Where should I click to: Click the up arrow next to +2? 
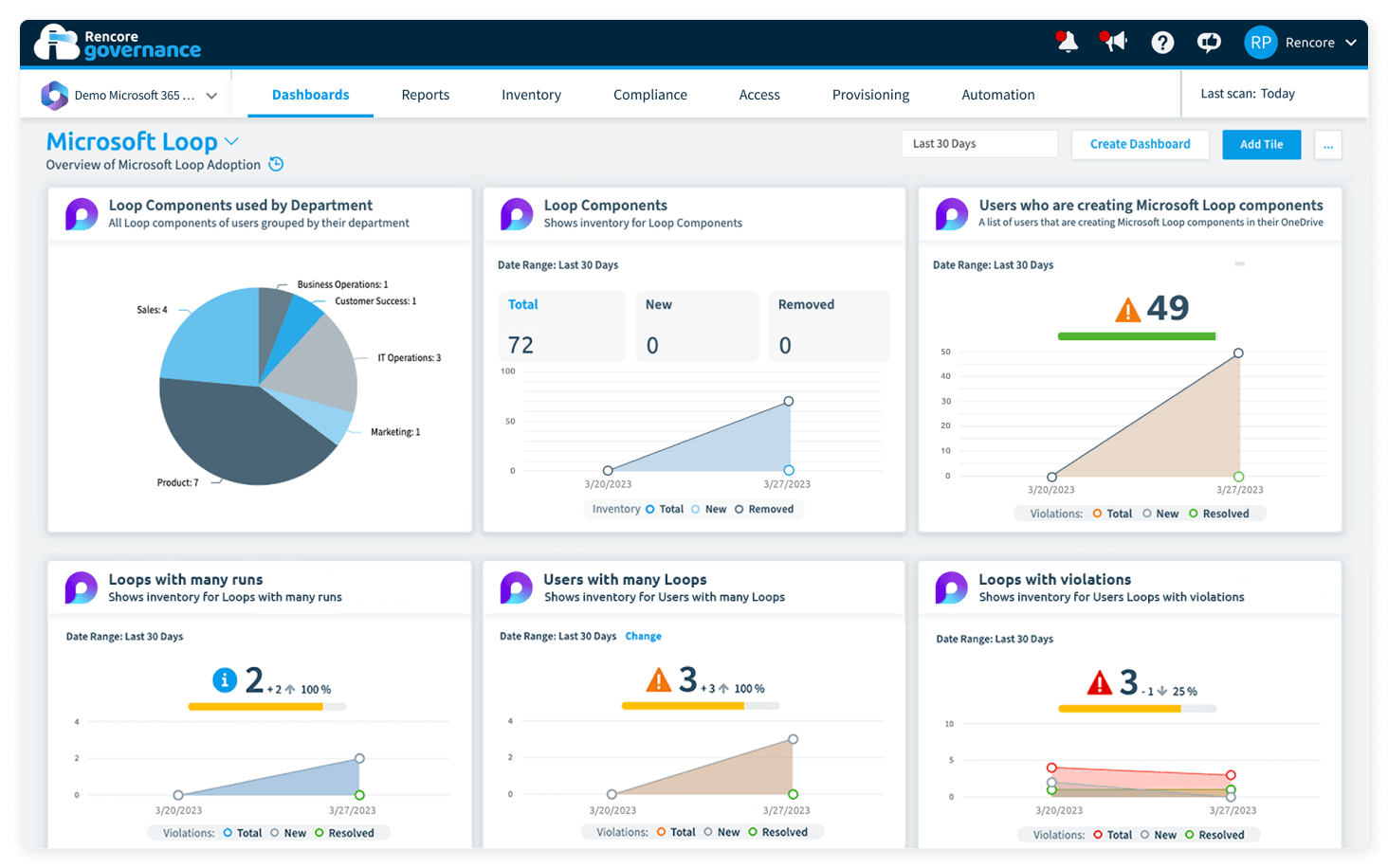[290, 690]
